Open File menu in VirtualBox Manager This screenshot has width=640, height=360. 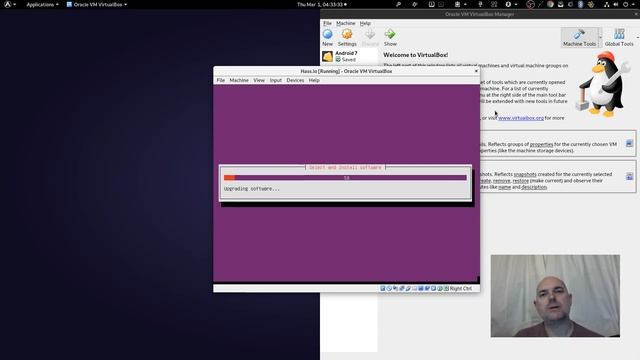327,23
